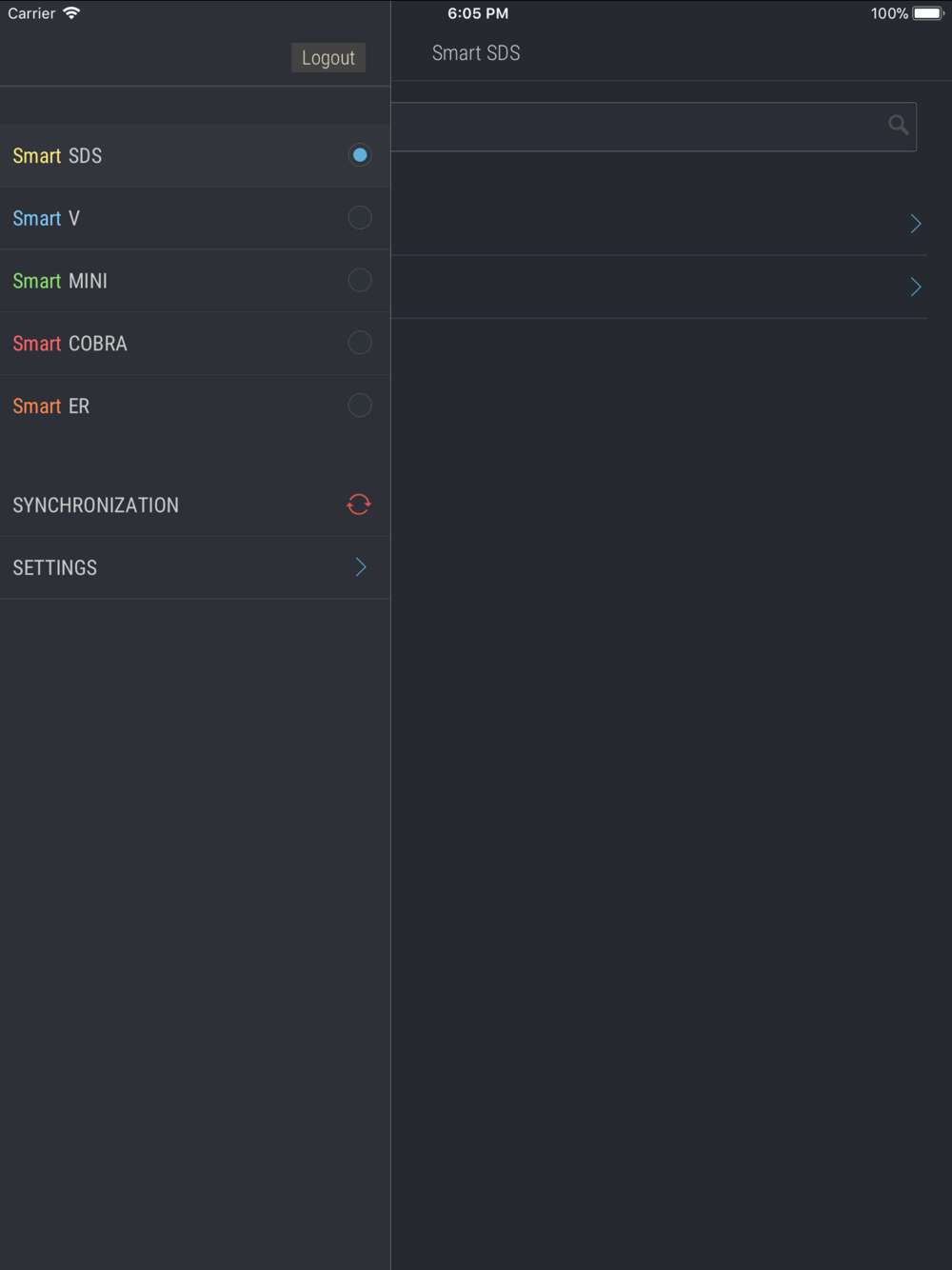Viewport: 952px width, 1270px height.
Task: Expand the first list row chevron
Action: coord(916,224)
